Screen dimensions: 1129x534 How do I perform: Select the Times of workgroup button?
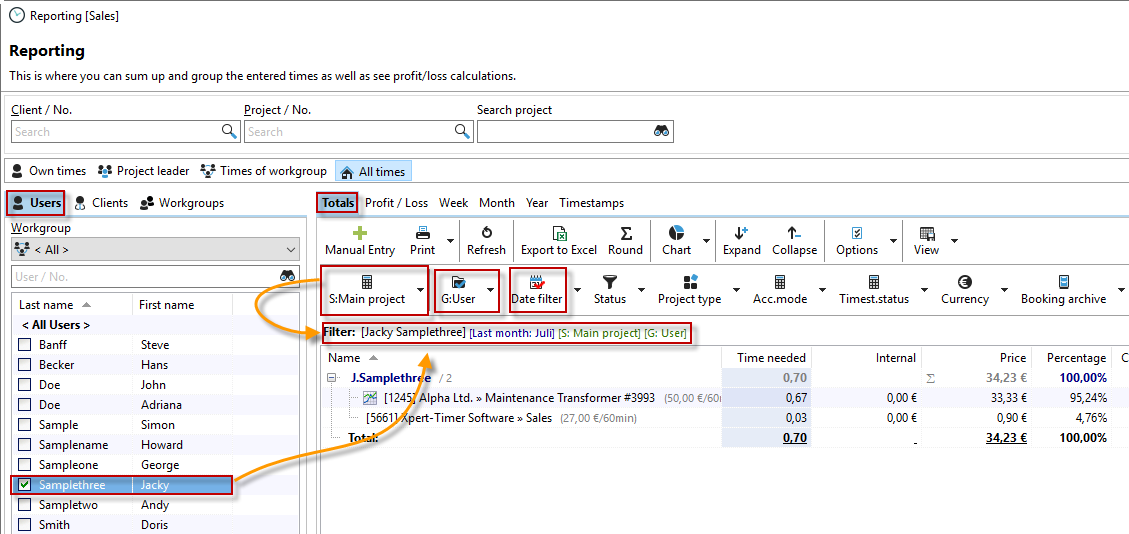pyautogui.click(x=264, y=171)
